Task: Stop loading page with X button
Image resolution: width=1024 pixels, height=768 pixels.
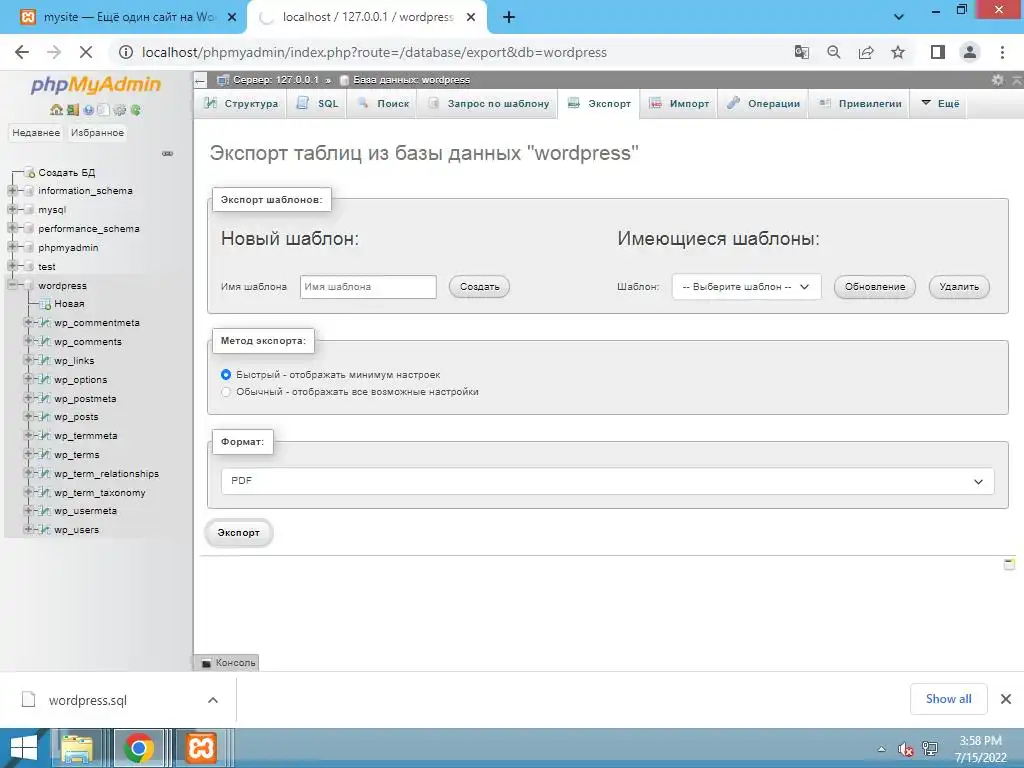Action: 86,52
